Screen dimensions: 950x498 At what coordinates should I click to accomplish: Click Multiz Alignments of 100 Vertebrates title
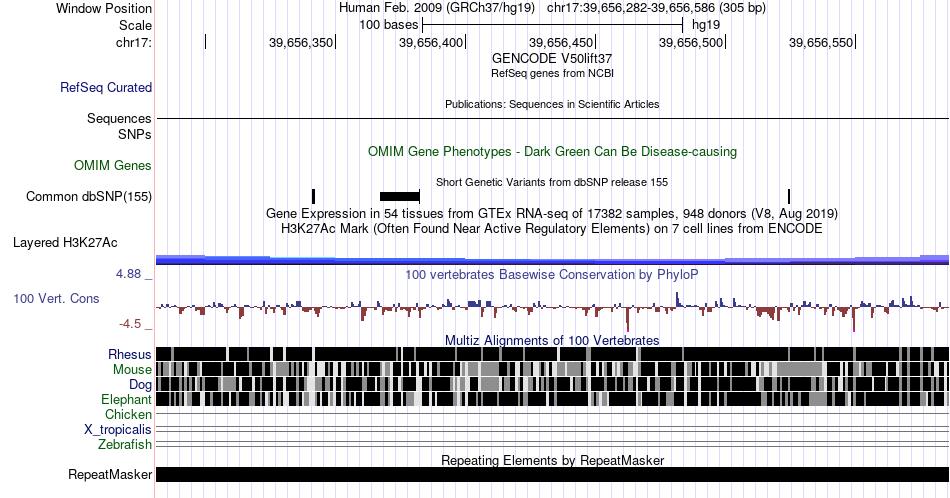click(552, 340)
